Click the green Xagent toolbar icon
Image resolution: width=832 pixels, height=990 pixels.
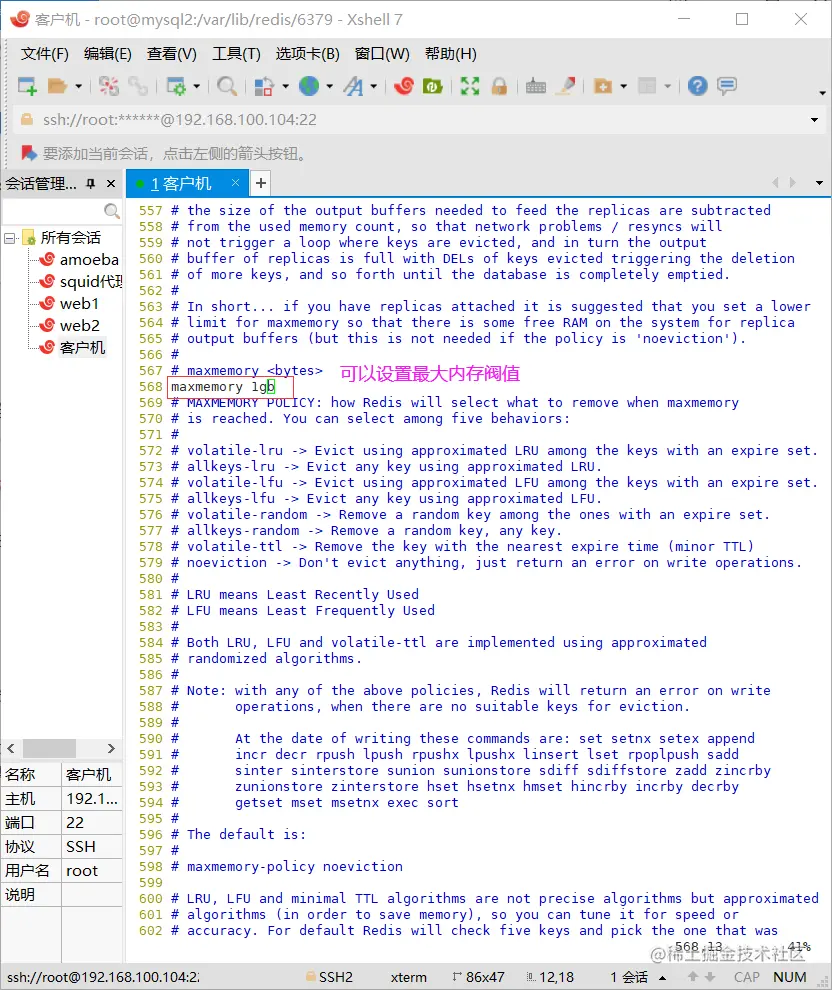(x=432, y=86)
